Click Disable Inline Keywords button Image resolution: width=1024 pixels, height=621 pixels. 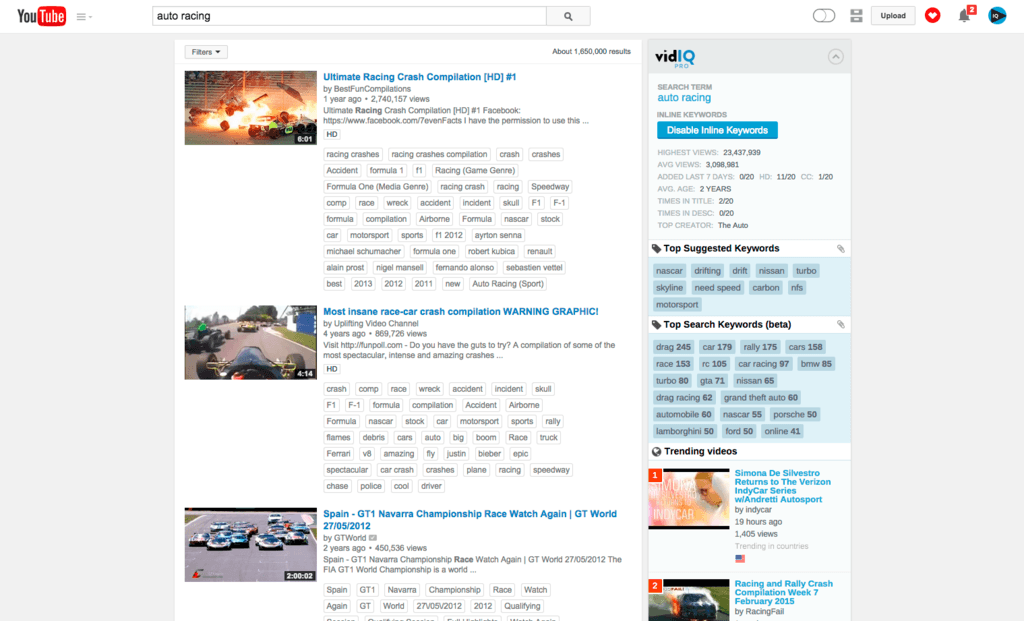click(x=717, y=130)
